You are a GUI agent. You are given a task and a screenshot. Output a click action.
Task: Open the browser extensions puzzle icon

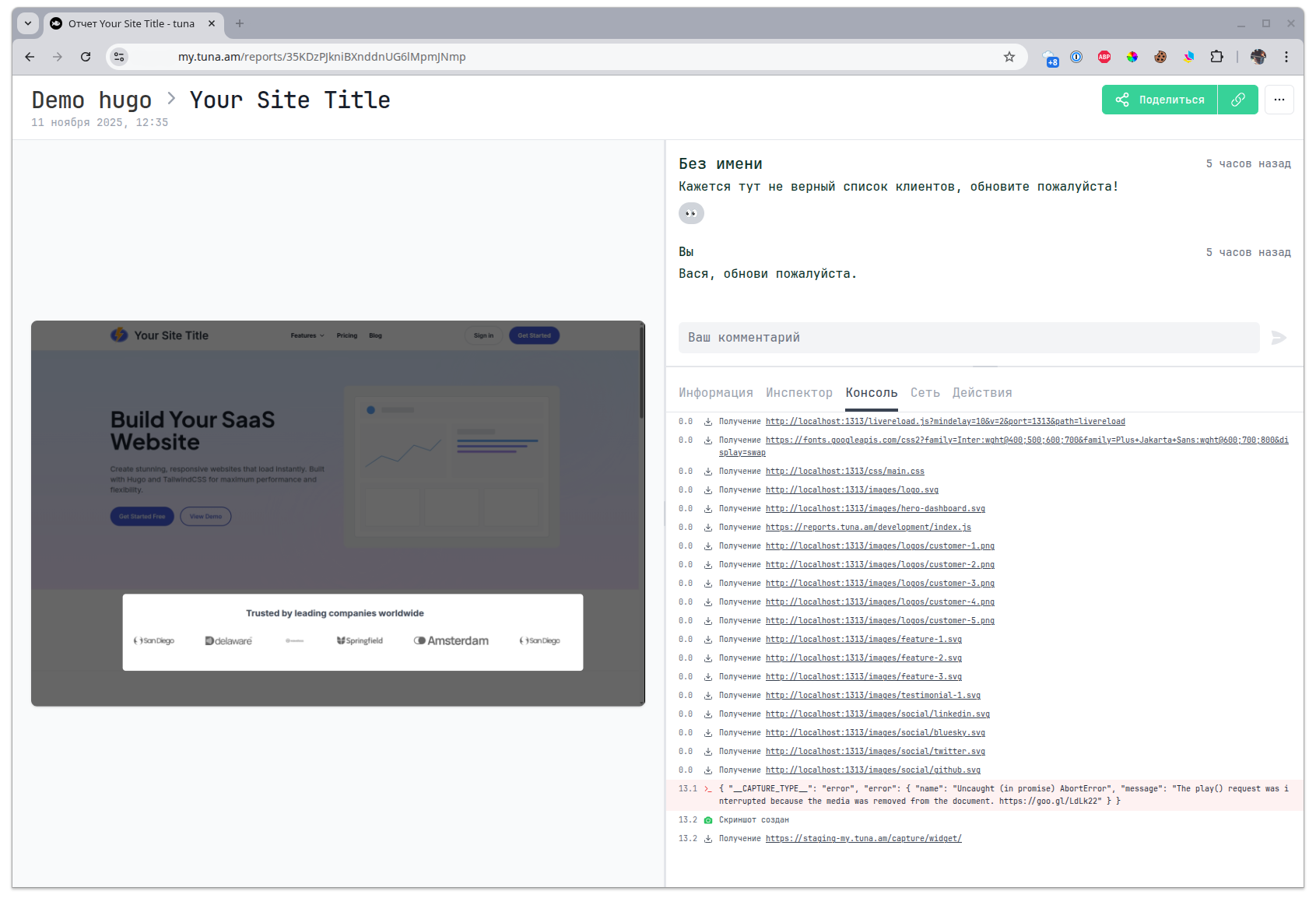coord(1216,57)
